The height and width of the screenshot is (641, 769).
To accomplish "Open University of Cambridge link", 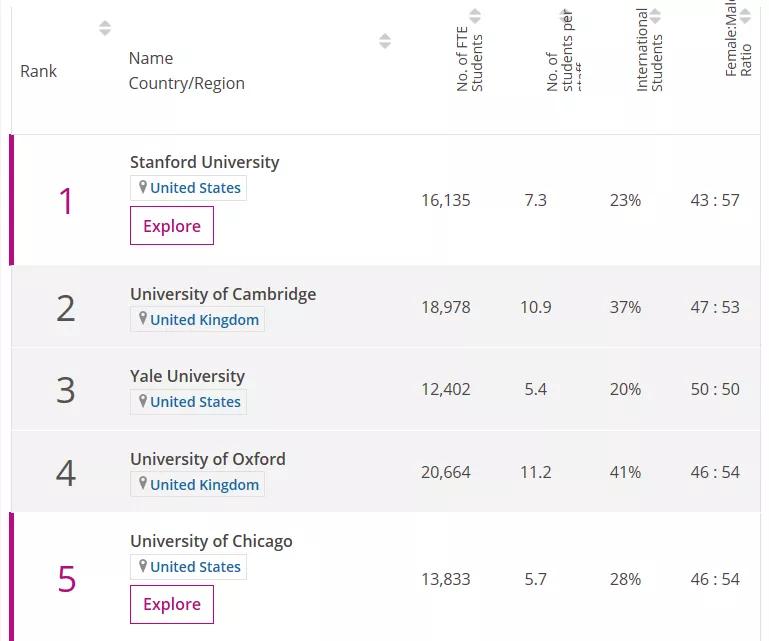I will (223, 294).
